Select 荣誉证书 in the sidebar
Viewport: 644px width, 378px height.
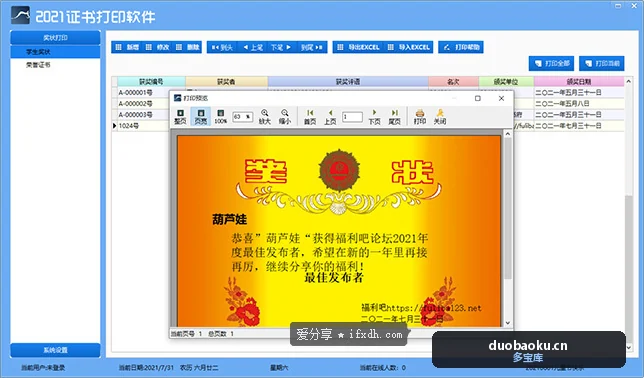coord(38,65)
